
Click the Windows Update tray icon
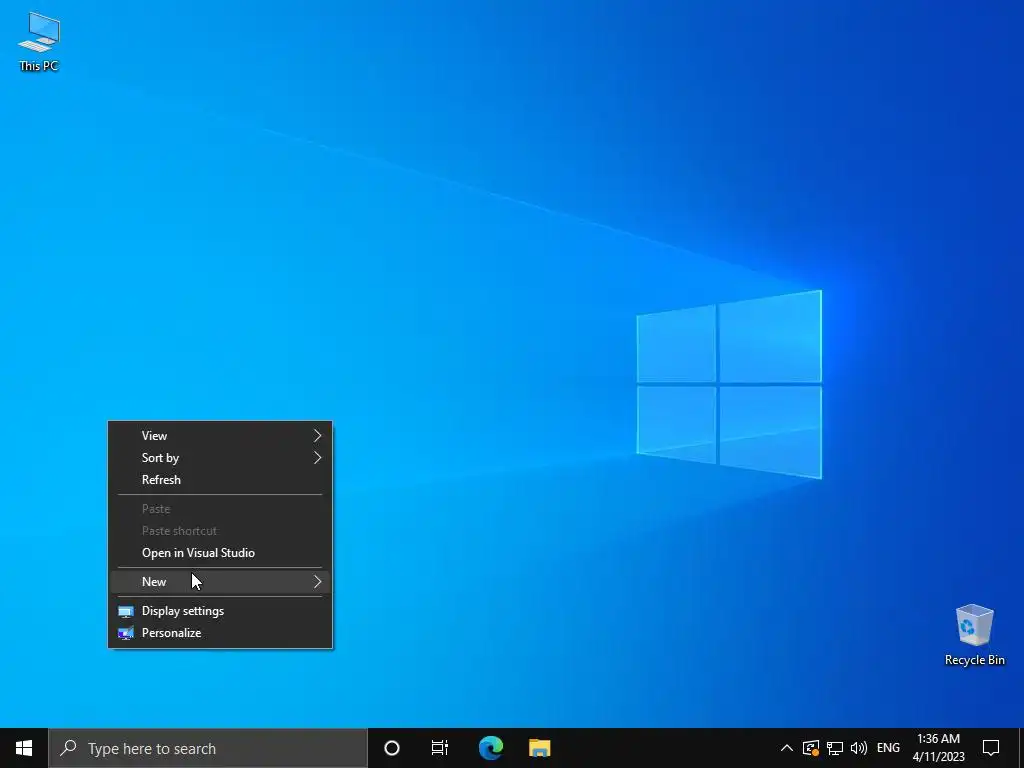click(x=810, y=748)
